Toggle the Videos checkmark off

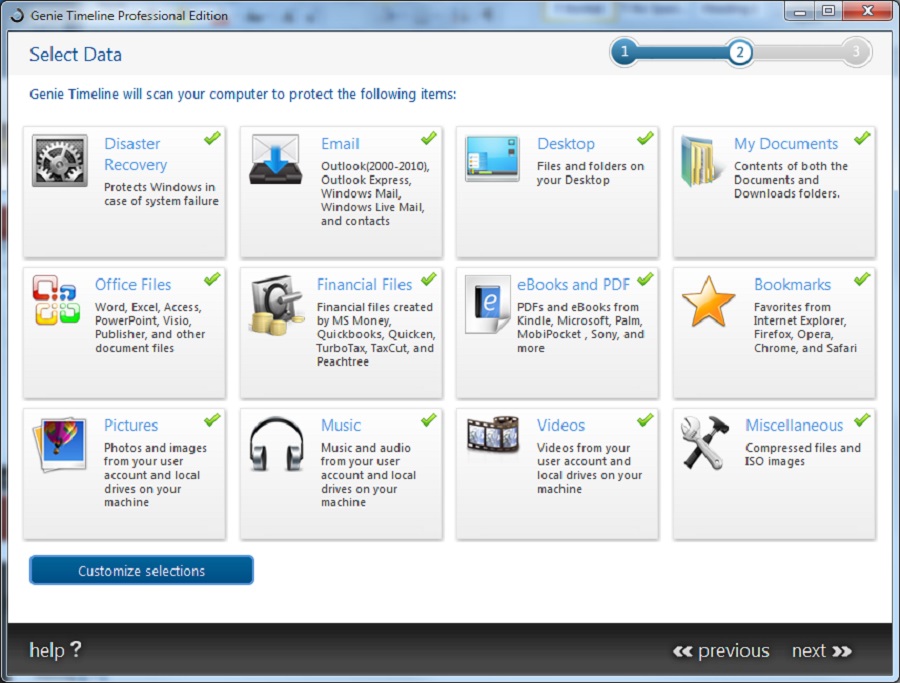tap(645, 420)
